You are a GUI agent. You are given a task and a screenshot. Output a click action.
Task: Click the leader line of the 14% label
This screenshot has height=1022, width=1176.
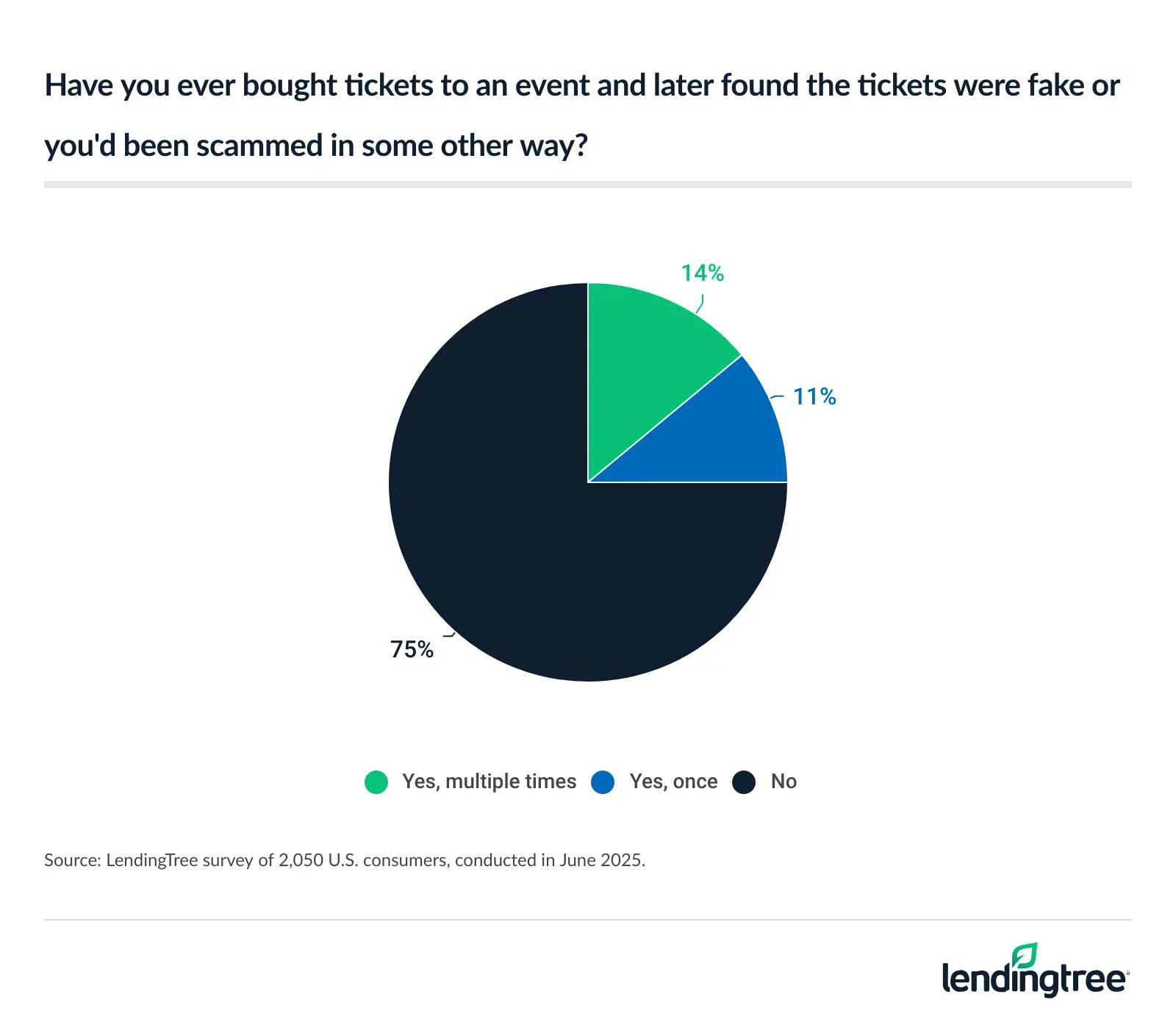[700, 304]
